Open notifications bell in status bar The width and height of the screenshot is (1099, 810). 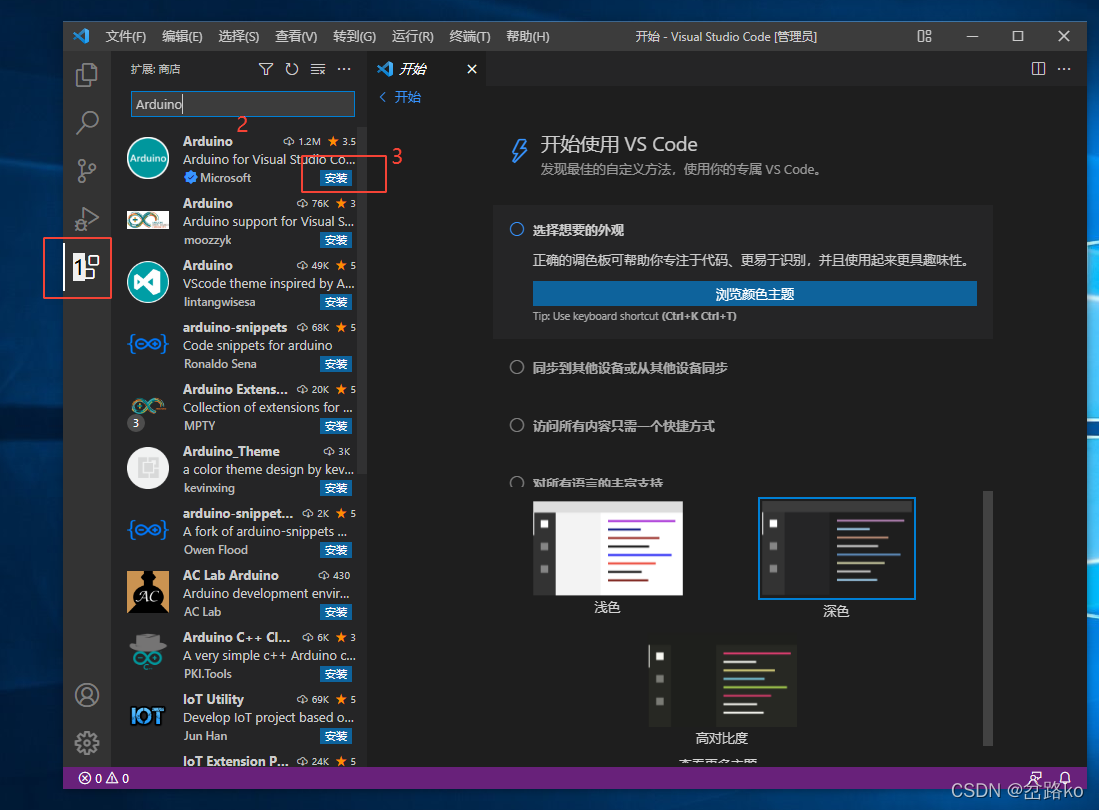coord(1065,778)
